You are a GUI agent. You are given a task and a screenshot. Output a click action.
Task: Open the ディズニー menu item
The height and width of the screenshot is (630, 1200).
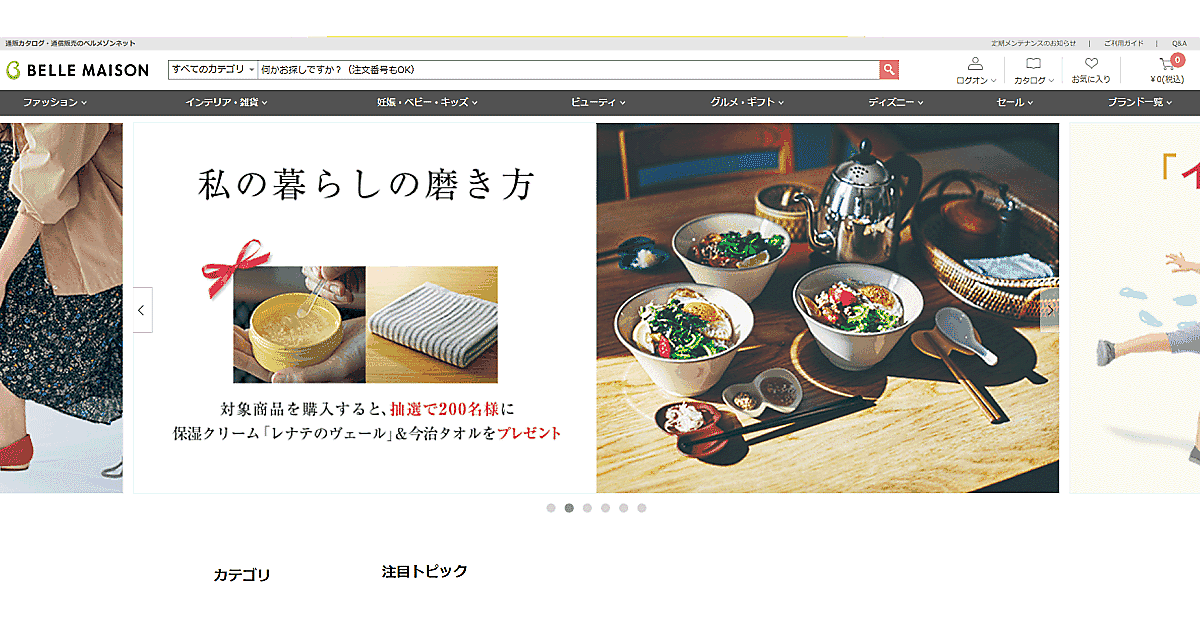pos(896,102)
